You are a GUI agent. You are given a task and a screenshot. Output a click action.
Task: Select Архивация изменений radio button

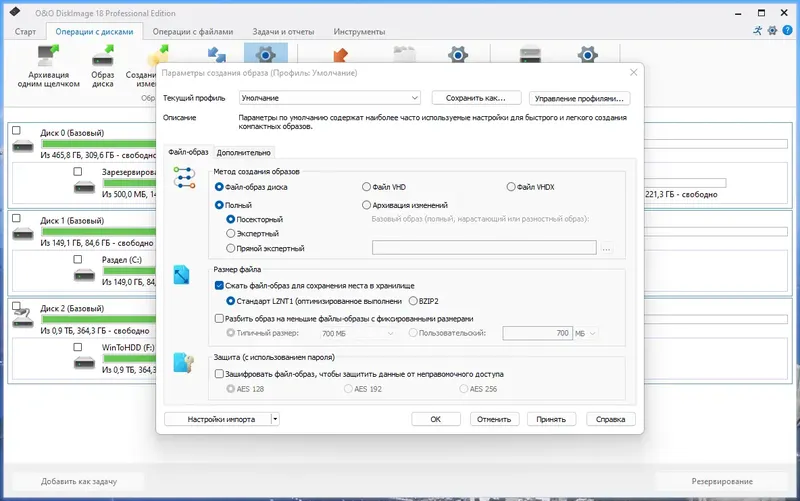click(x=366, y=205)
